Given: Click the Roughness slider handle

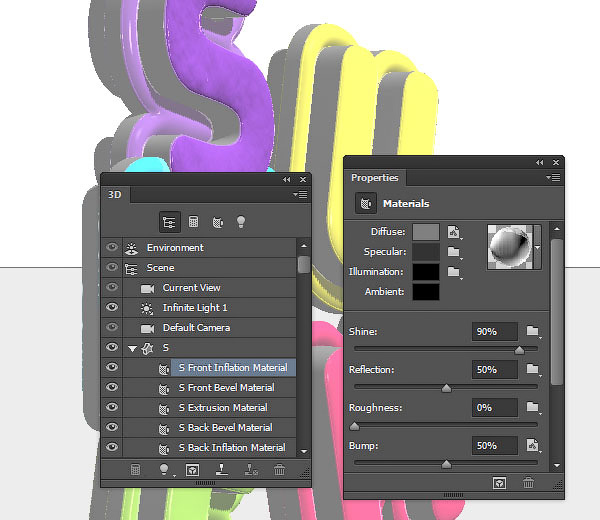Looking at the screenshot, I should pyautogui.click(x=355, y=426).
